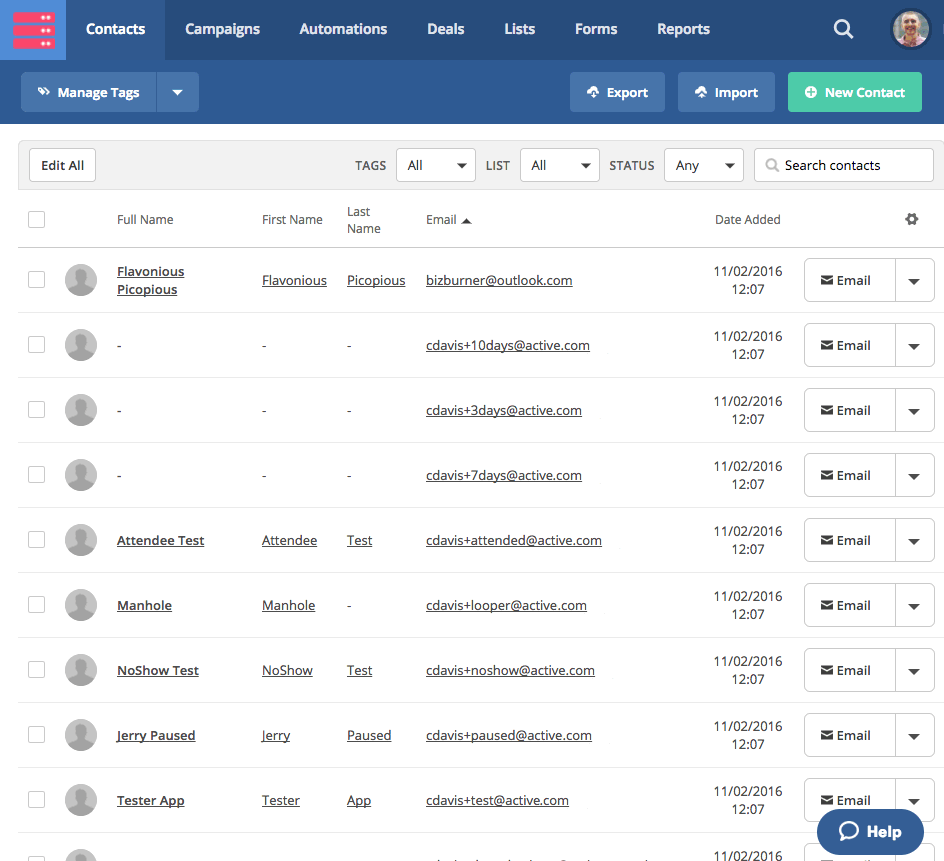944x861 pixels.
Task: Open the user profile avatar menu
Action: [x=910, y=30]
